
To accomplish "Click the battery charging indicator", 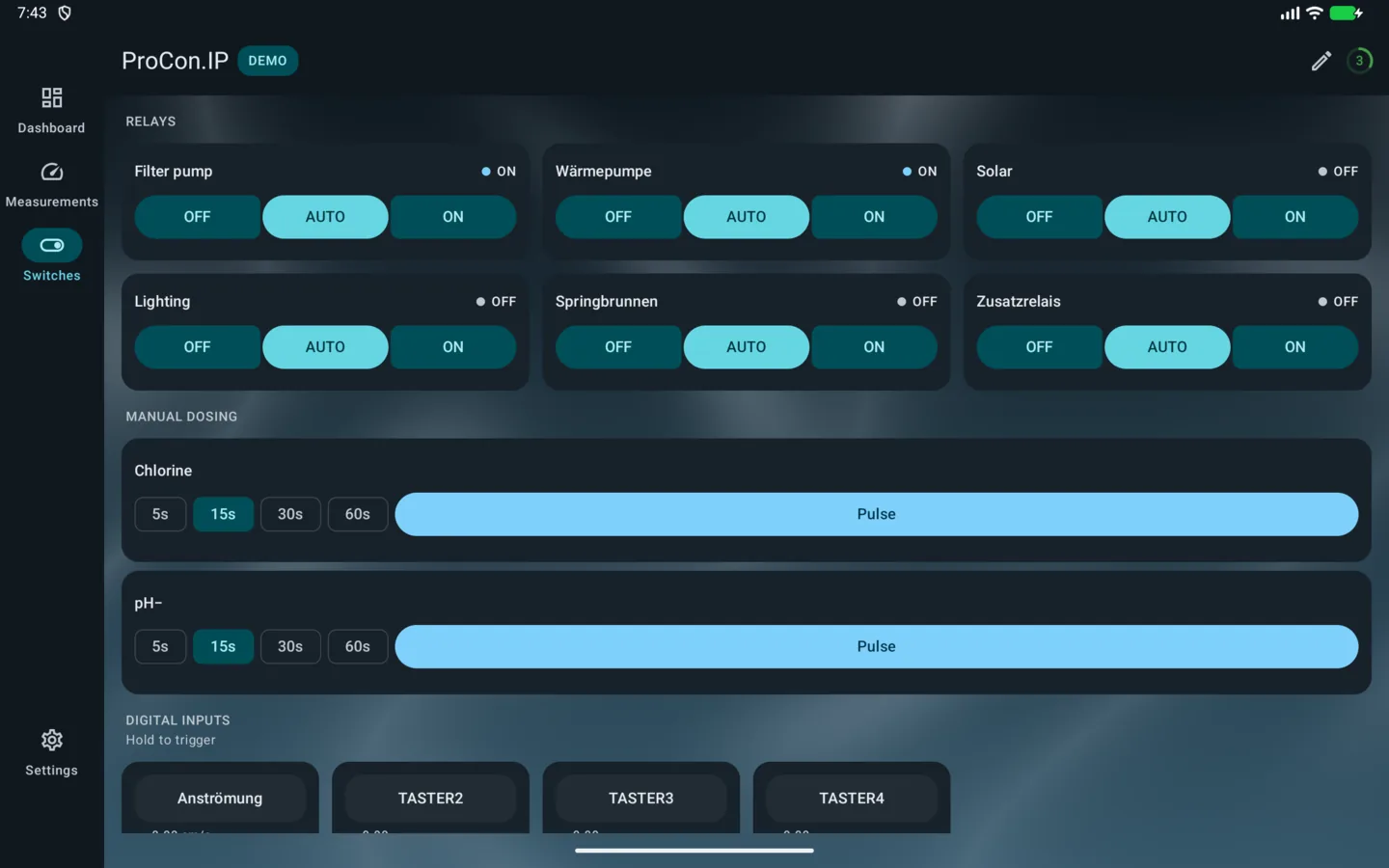I will coord(1346,13).
